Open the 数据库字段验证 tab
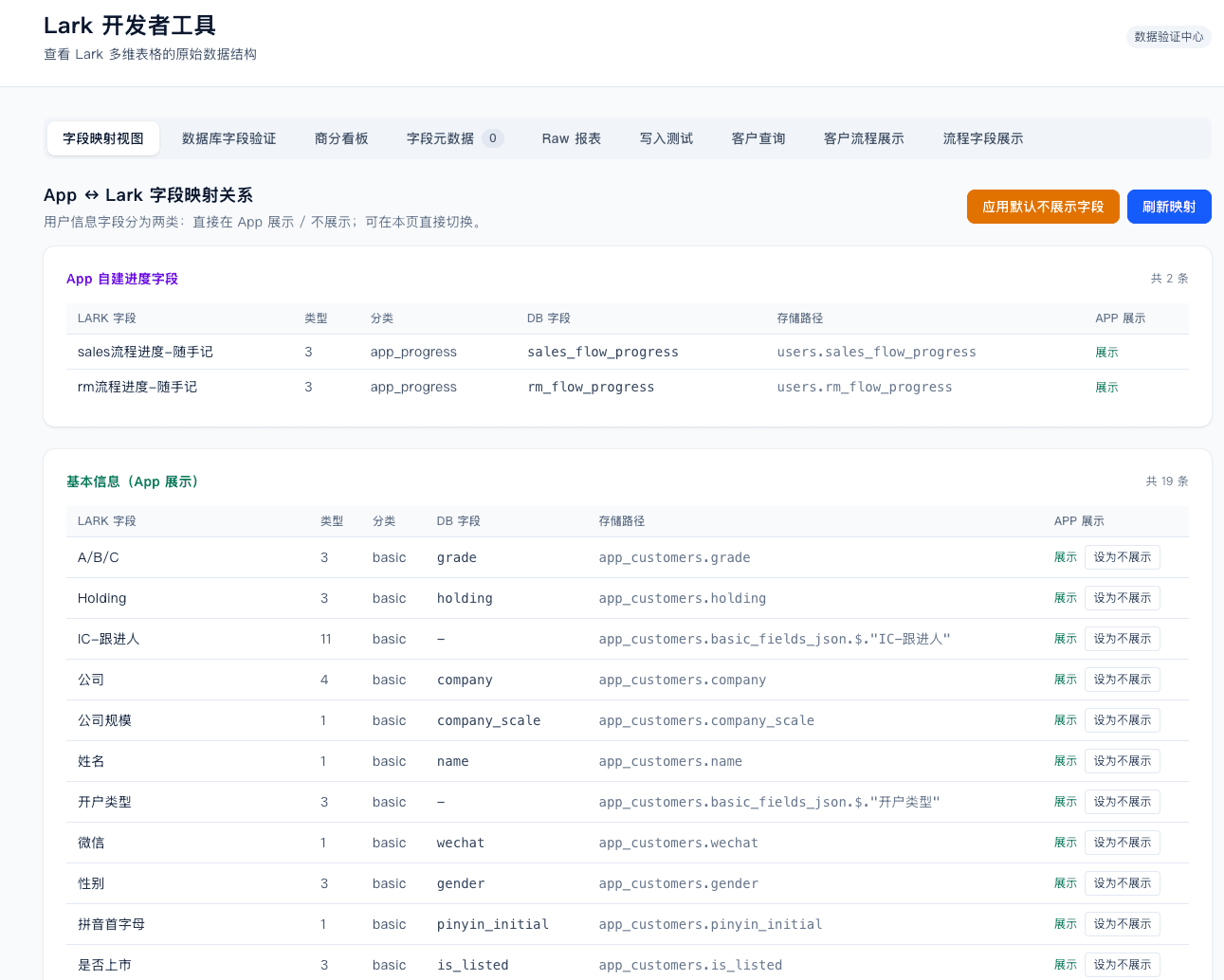The image size is (1224, 980). 229,138
